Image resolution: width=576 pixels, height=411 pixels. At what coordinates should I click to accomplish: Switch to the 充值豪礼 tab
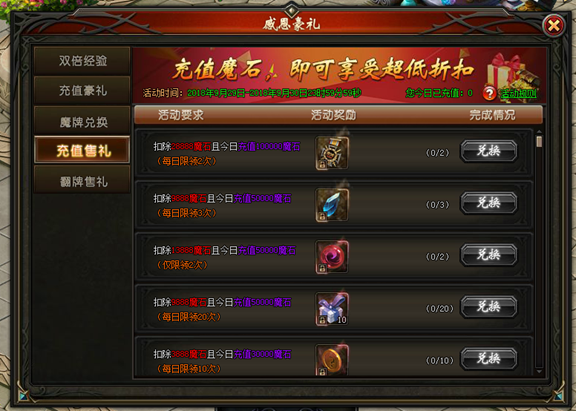pyautogui.click(x=82, y=90)
